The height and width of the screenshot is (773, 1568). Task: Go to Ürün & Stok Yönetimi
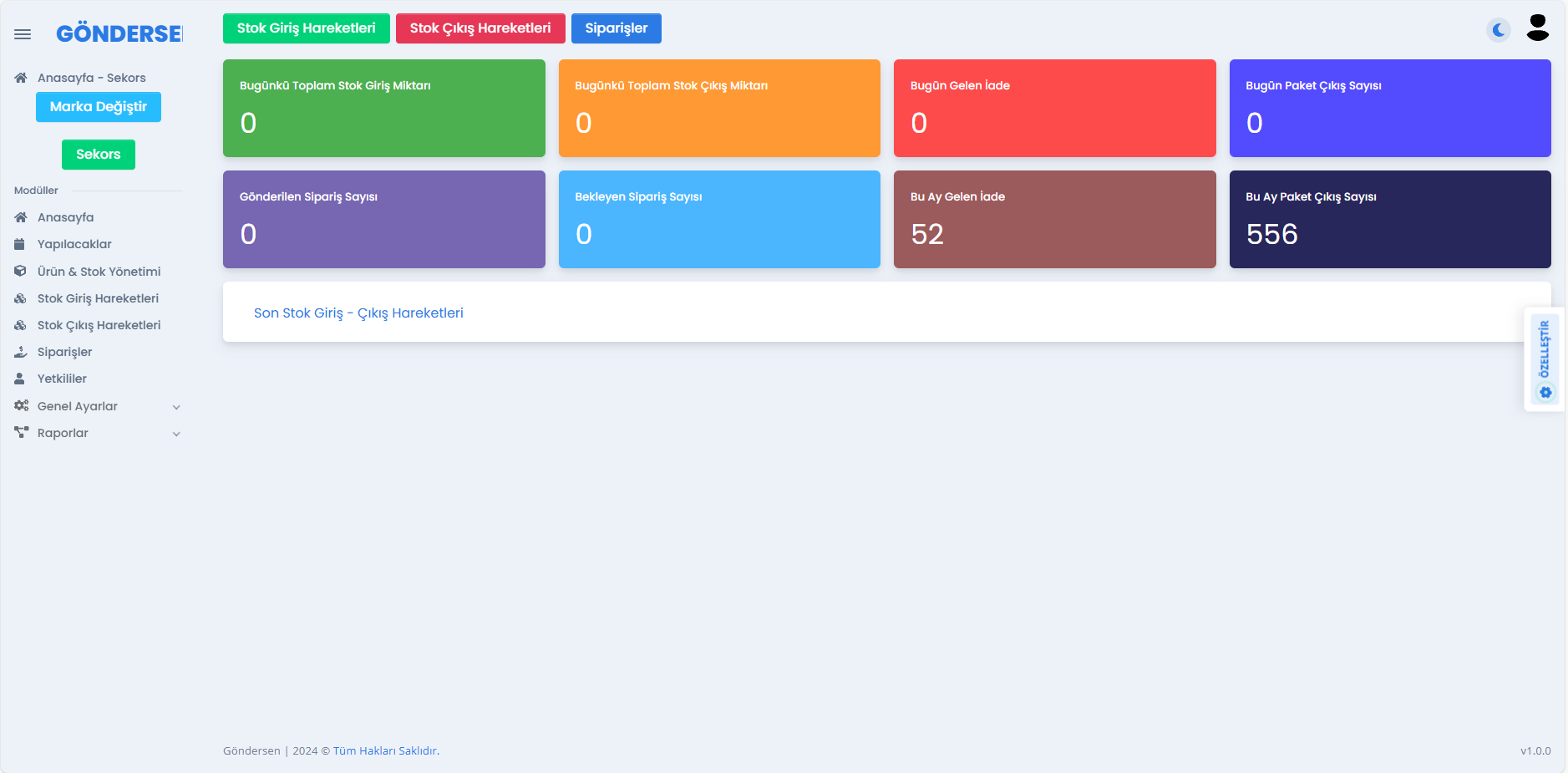pos(99,272)
